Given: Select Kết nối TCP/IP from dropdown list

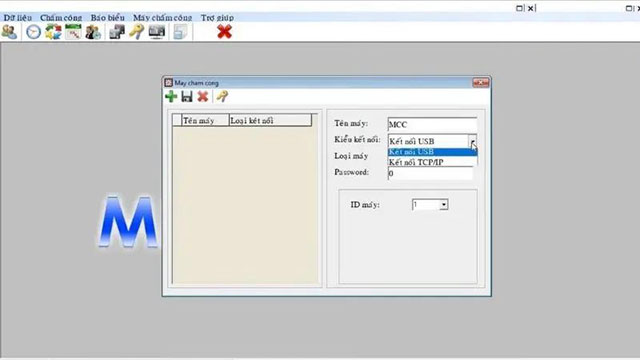Looking at the screenshot, I should [x=432, y=162].
